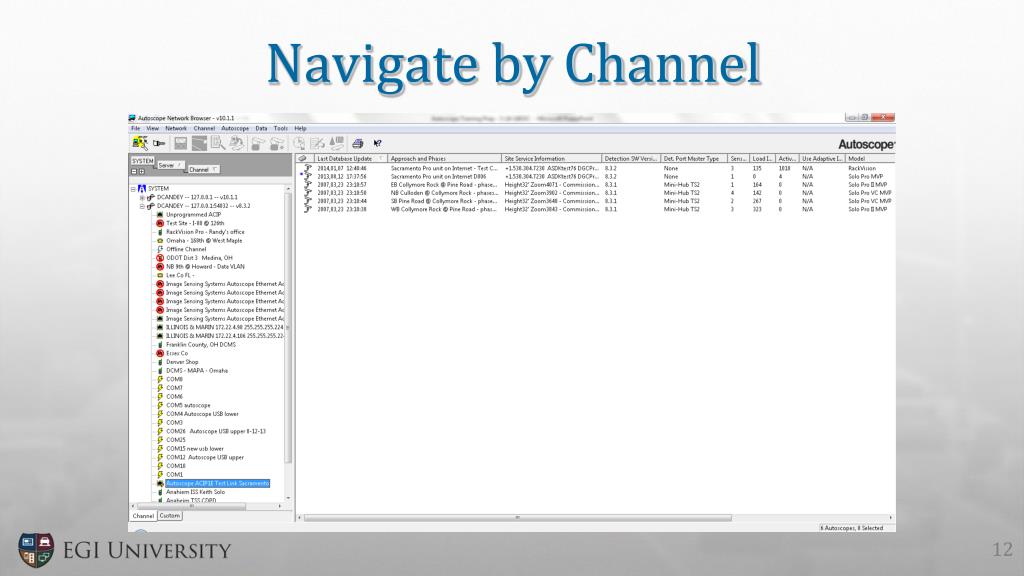Sort by Last Database Update column
This screenshot has height=576, width=1024.
tap(351, 159)
